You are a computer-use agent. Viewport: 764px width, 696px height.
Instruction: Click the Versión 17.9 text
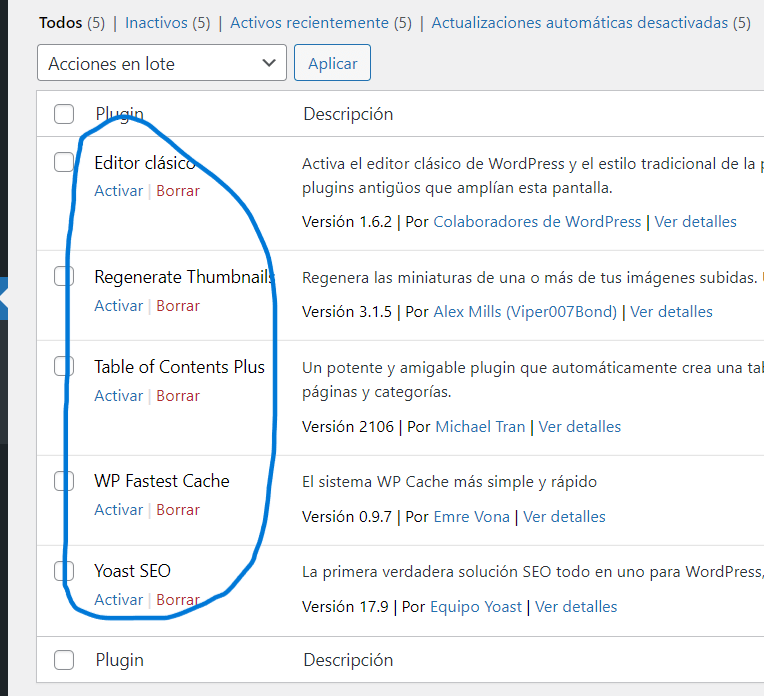click(x=345, y=607)
